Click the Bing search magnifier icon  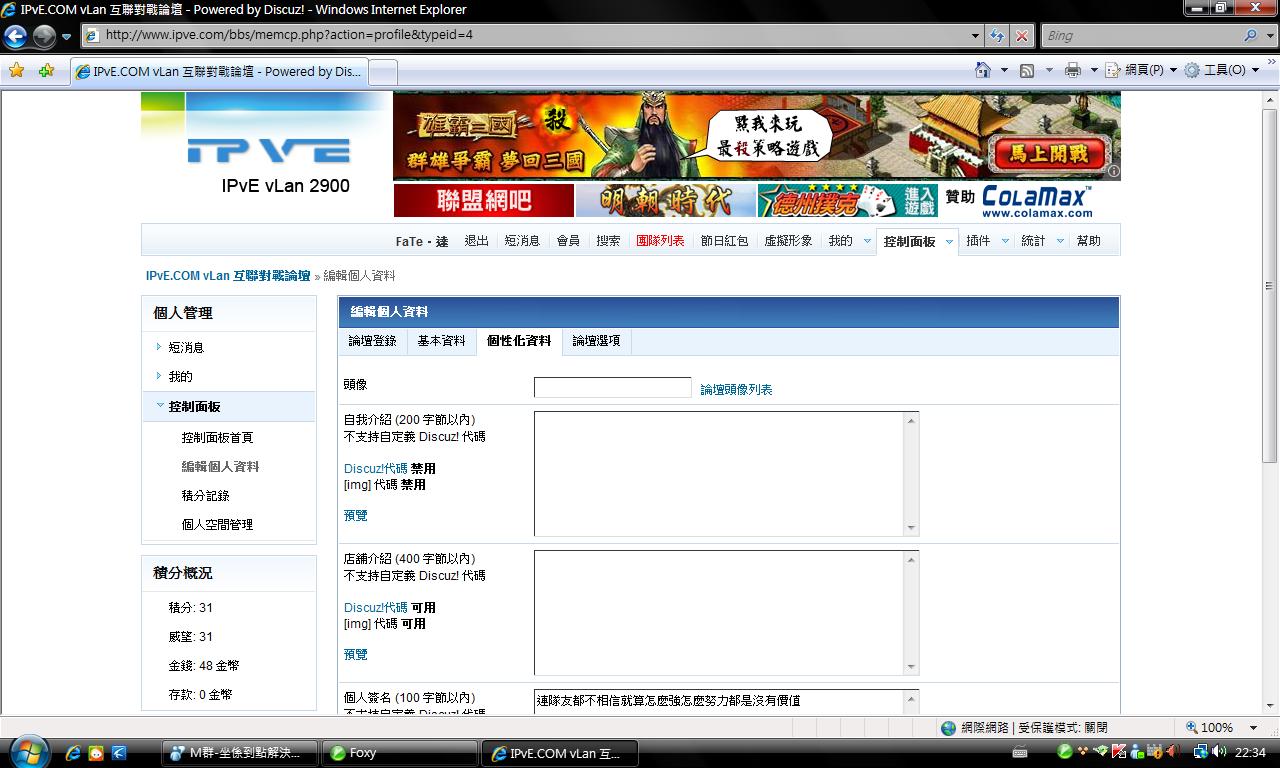tap(1250, 35)
